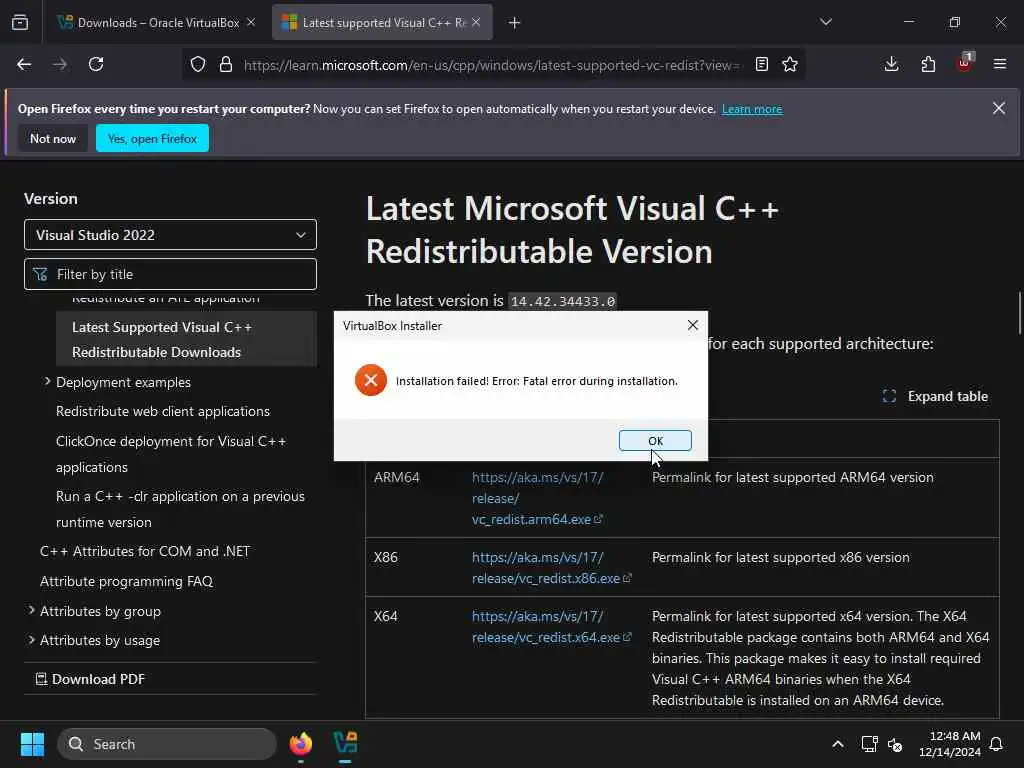The image size is (1024, 768).
Task: Click the site security padlock icon
Action: tap(226, 64)
